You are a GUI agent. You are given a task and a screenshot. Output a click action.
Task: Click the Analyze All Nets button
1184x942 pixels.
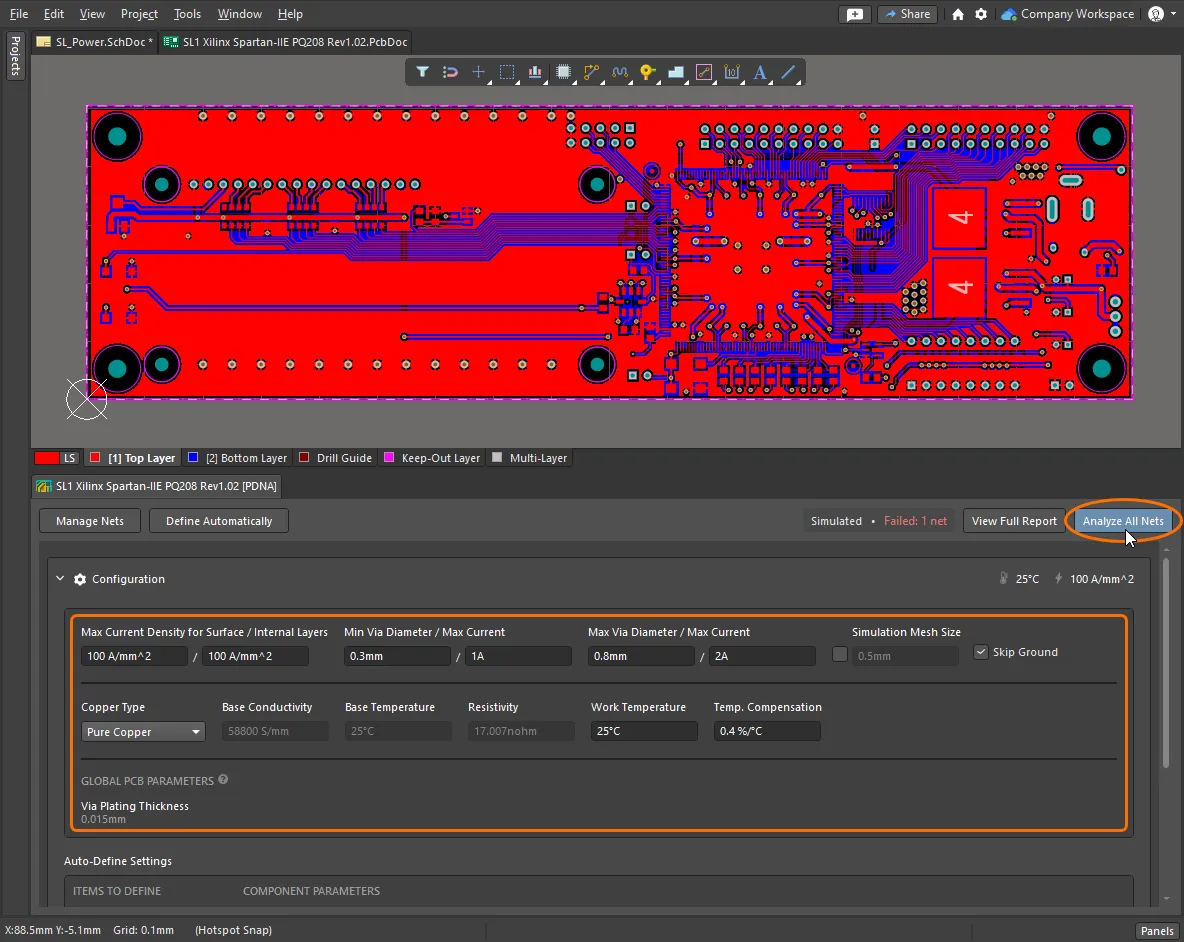[1123, 521]
